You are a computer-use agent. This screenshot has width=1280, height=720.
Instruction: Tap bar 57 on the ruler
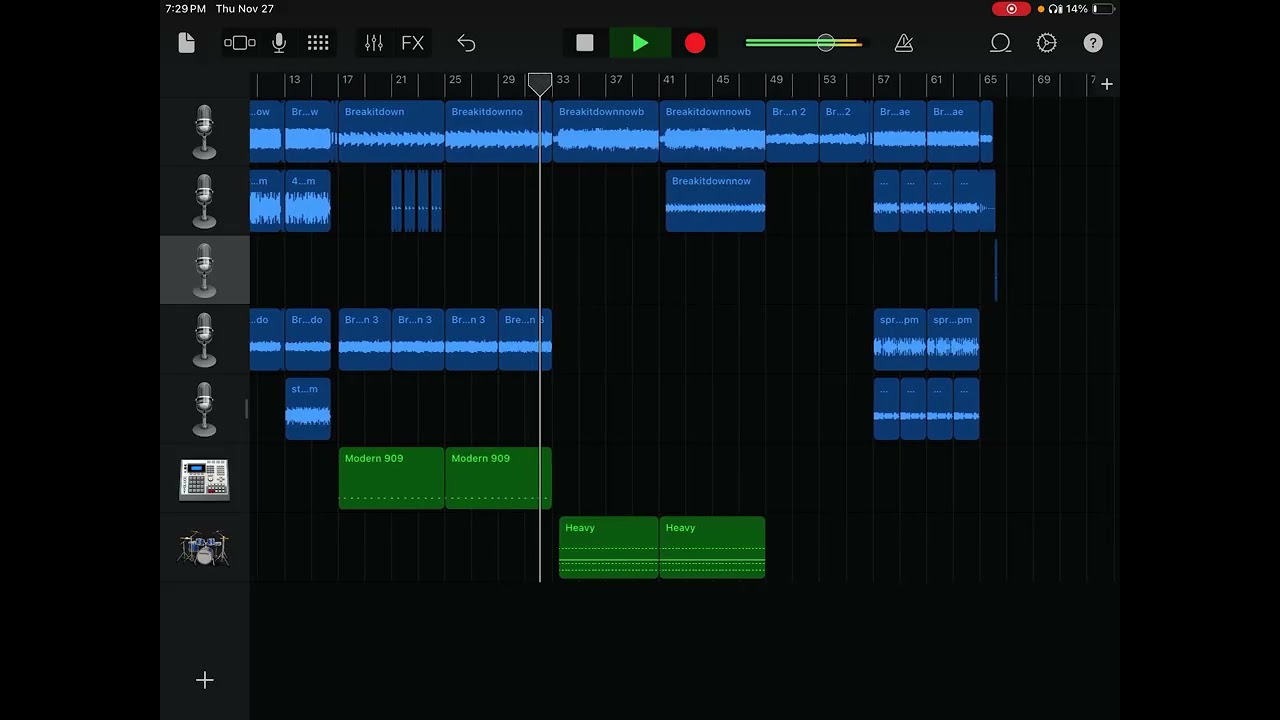coord(883,80)
